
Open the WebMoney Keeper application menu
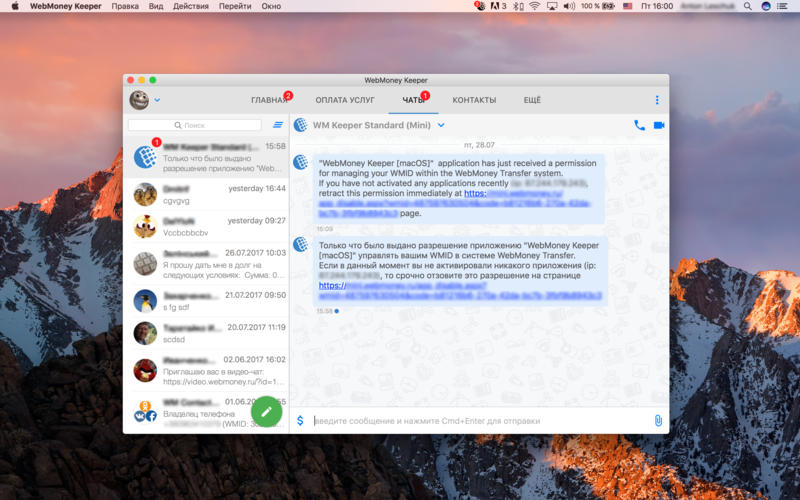coord(66,6)
